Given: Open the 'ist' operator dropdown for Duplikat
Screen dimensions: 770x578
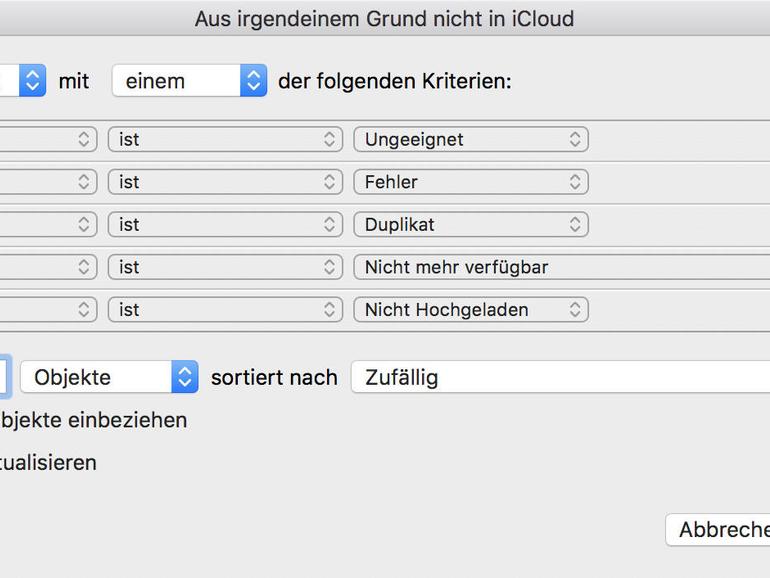Looking at the screenshot, I should (225, 224).
